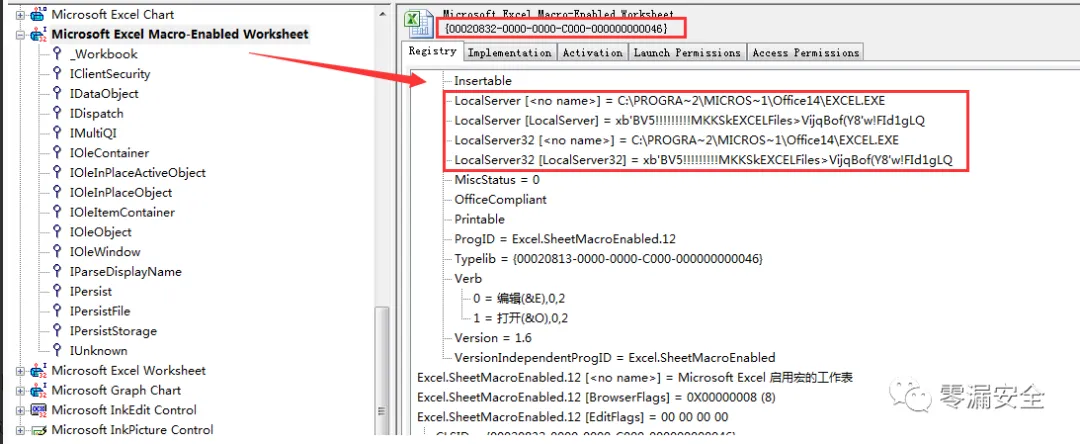
Task: Expand the Microsoft InkPicture Control node
Action: (19, 430)
